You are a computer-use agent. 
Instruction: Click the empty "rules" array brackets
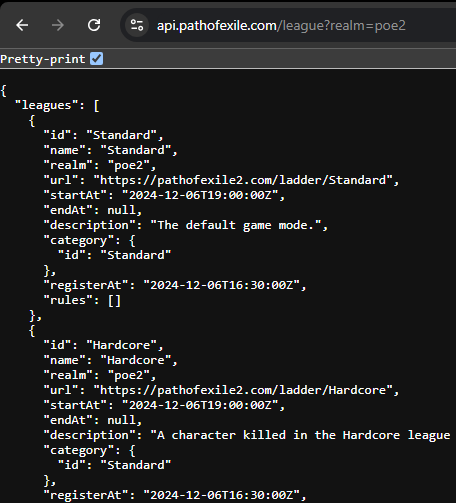114,300
